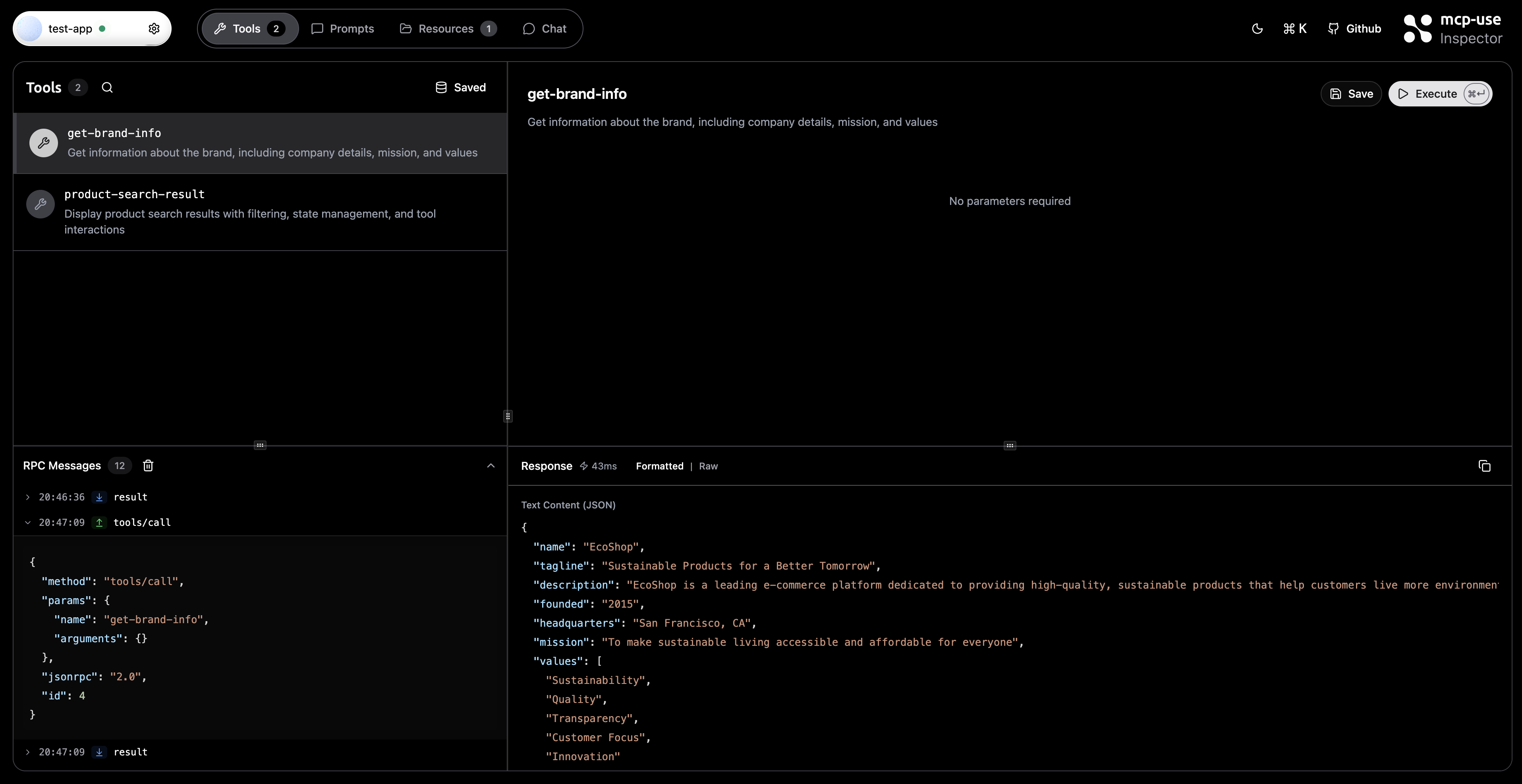Open the Chat tab
Screen dimensions: 1522x784
point(544,28)
